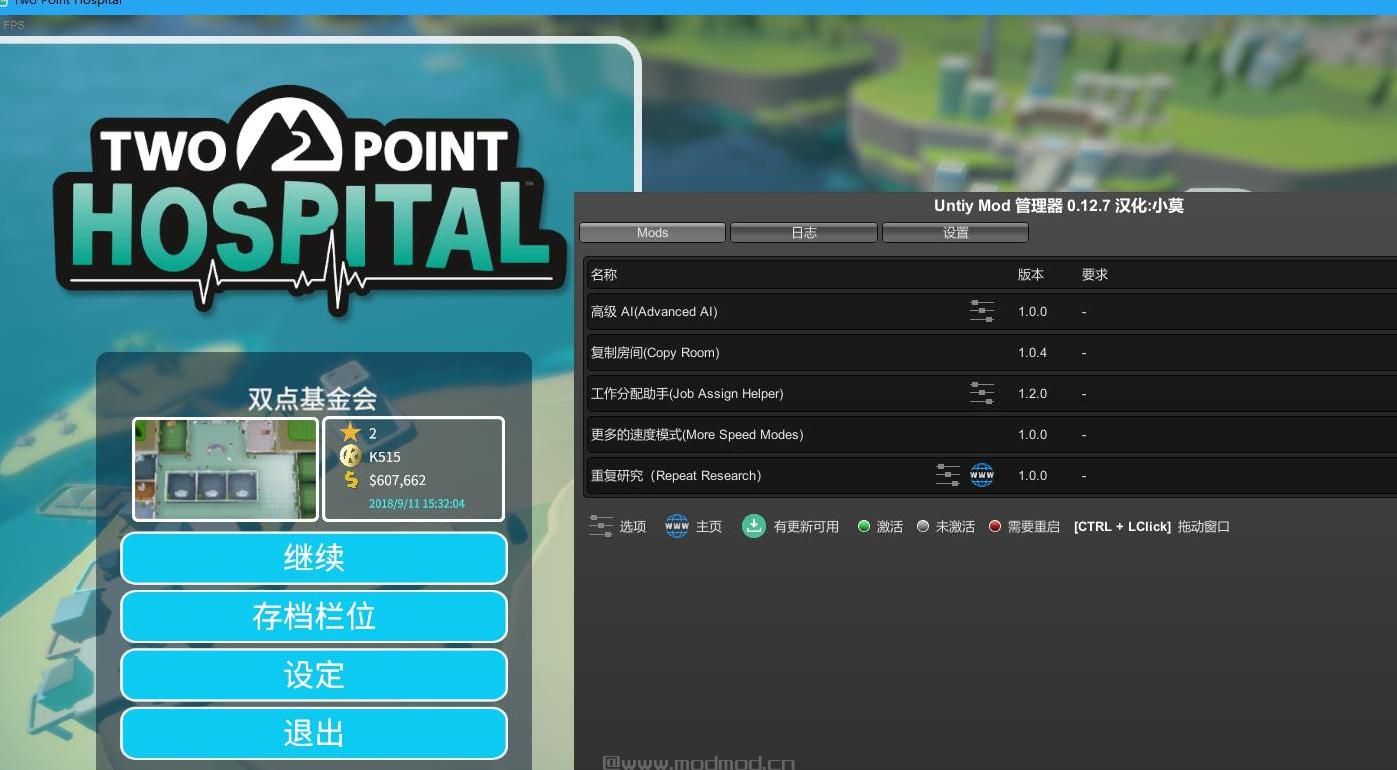Click the Unity Mod 管理器 0.12.7 title
This screenshot has height=770, width=1397.
(x=1059, y=205)
